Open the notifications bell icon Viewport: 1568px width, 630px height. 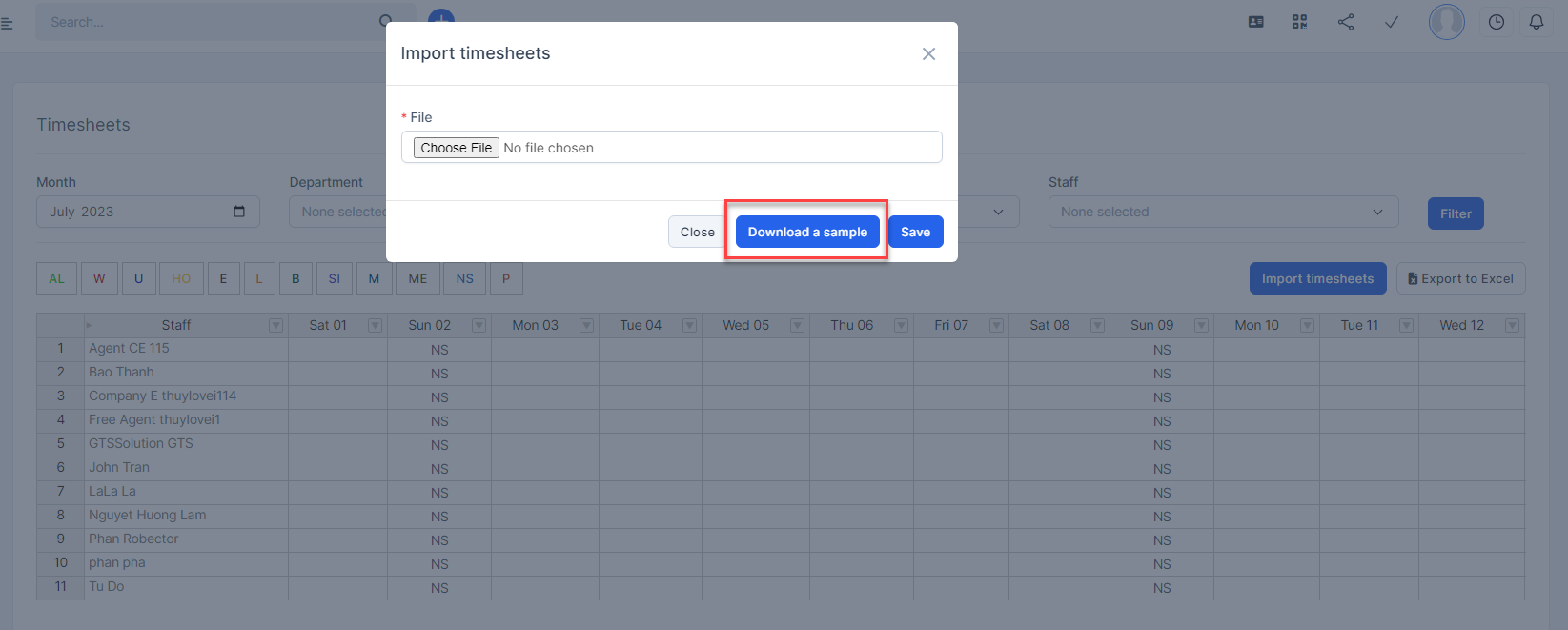(x=1536, y=22)
